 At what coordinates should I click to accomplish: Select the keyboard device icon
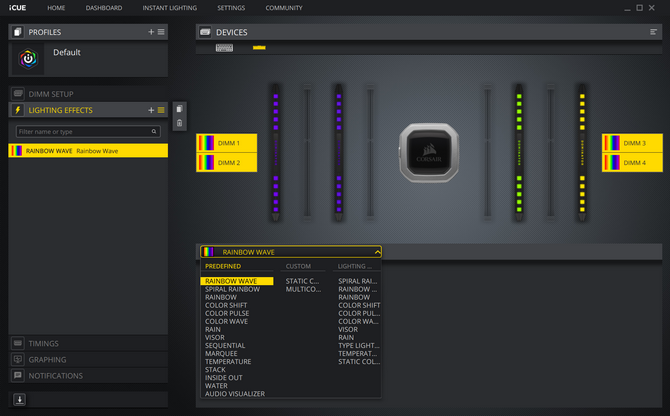224,48
